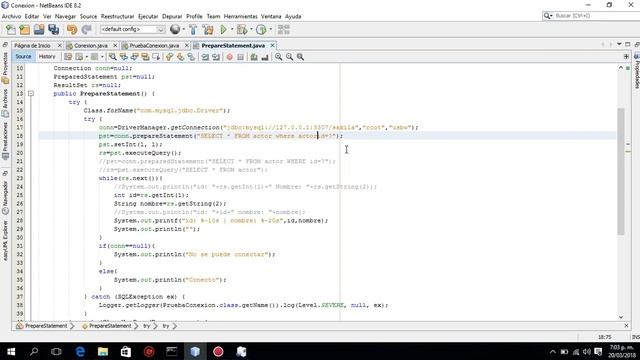Screen dimensions: 640x360
Task: Show the open documents list arrow by the tabs
Action: (x=619, y=44)
